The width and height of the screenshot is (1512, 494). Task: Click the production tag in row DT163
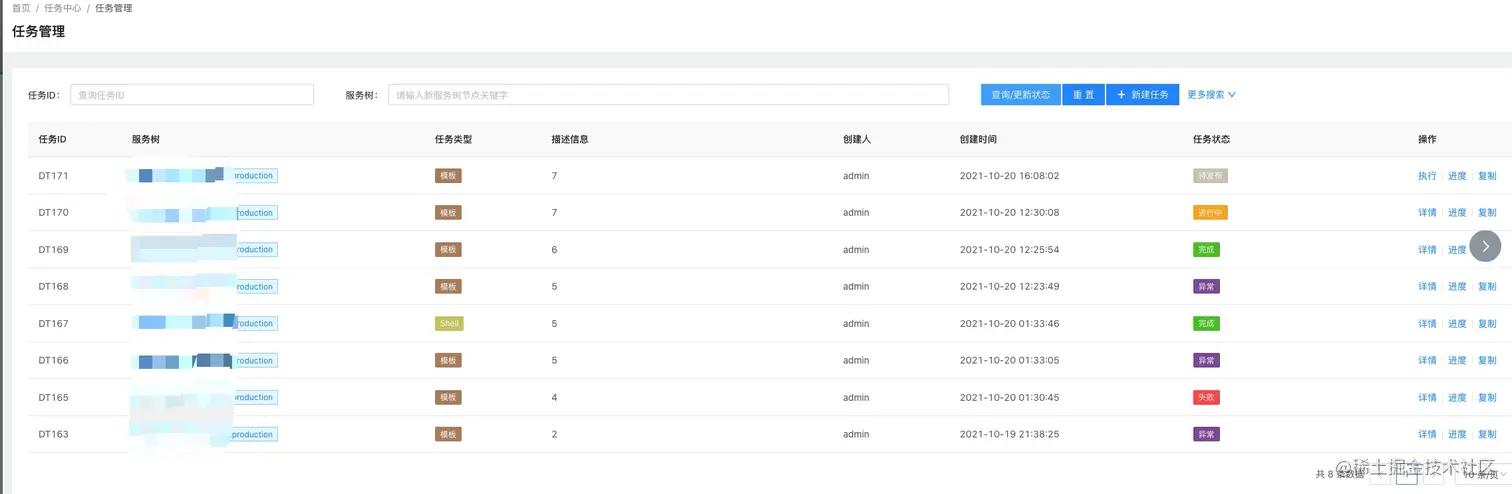coord(253,435)
